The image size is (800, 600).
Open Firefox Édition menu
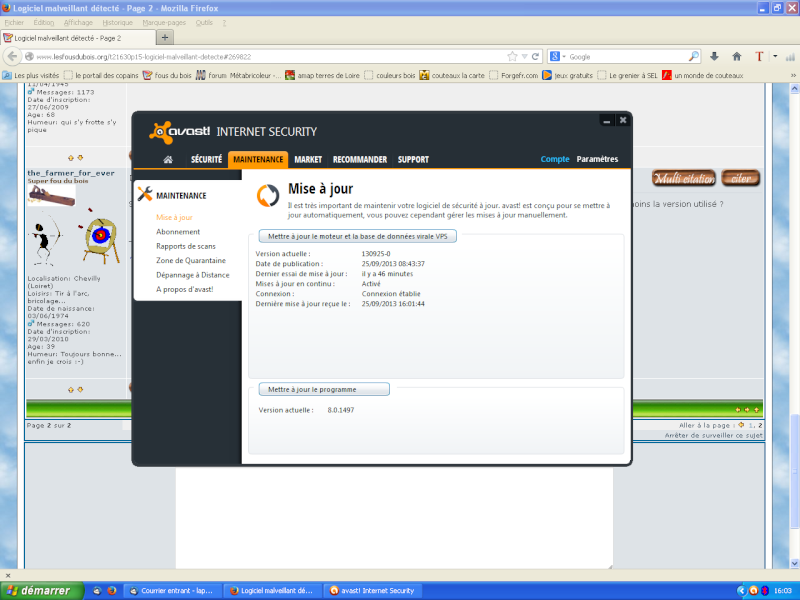[44, 22]
